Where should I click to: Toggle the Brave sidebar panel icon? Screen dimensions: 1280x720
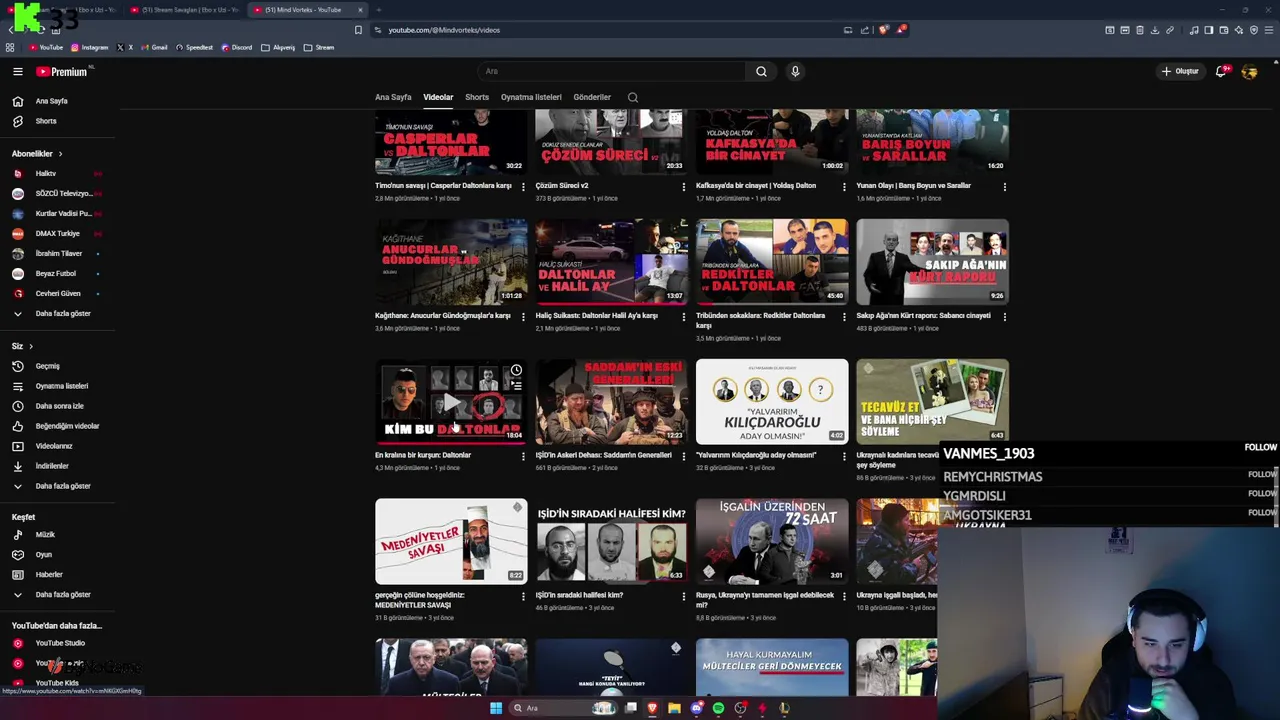[1208, 30]
